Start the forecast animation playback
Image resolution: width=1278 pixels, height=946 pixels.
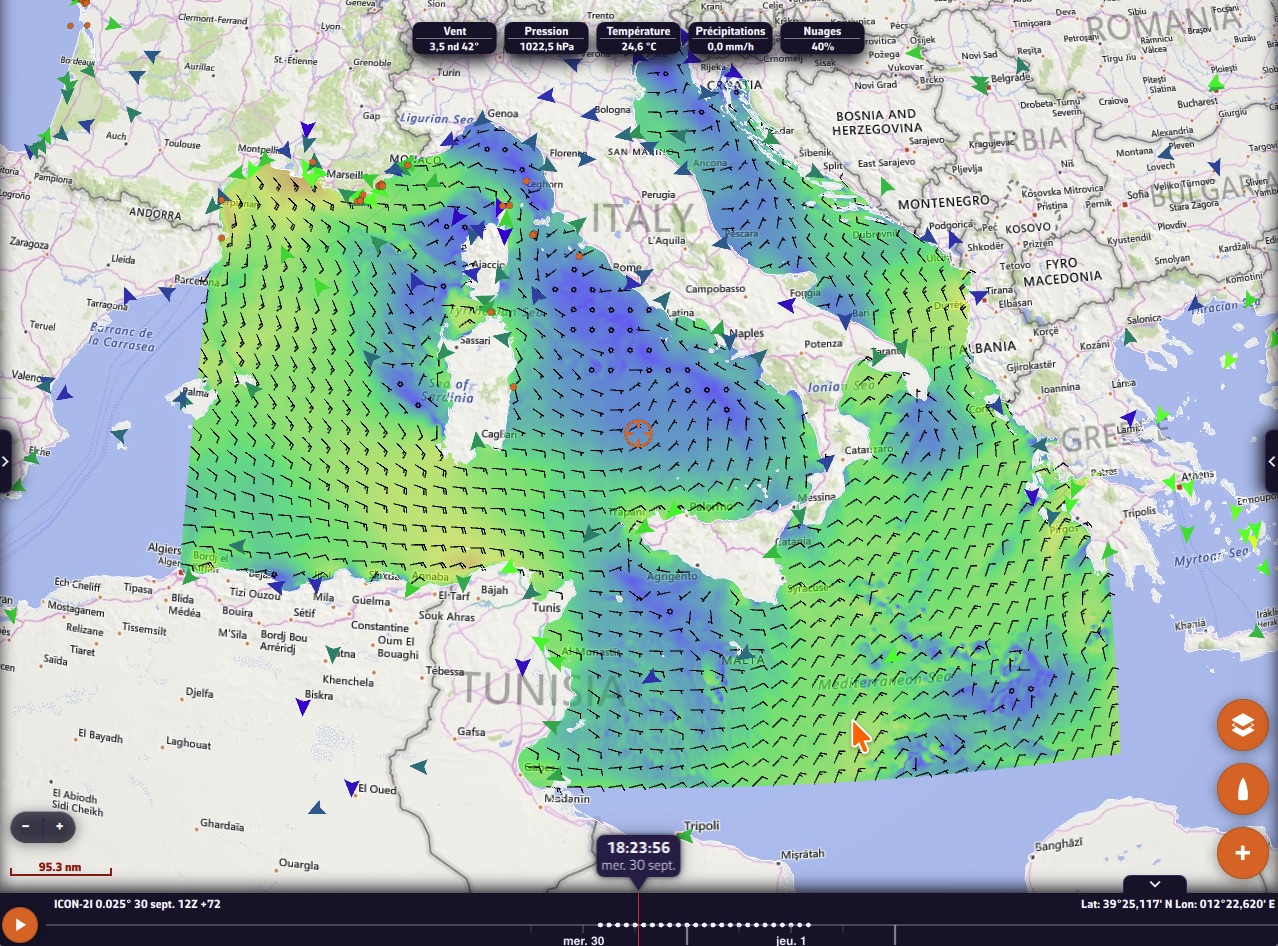(19, 925)
